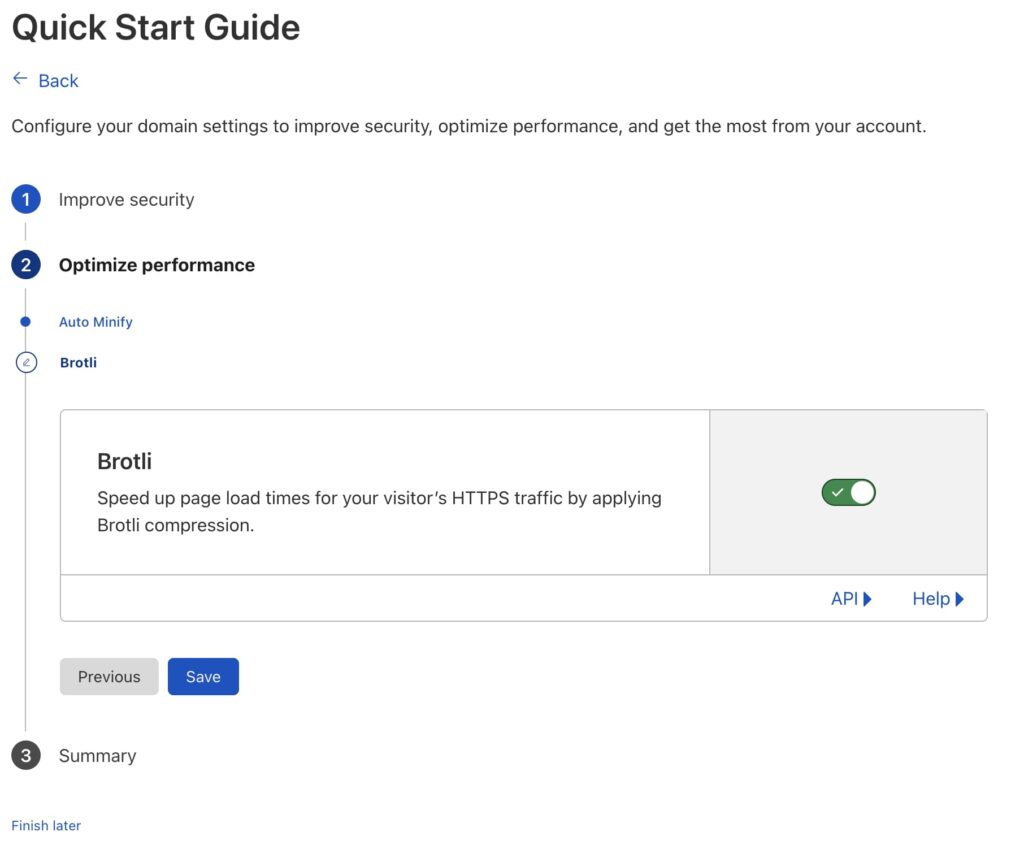Open the Optimize performance step

click(157, 264)
